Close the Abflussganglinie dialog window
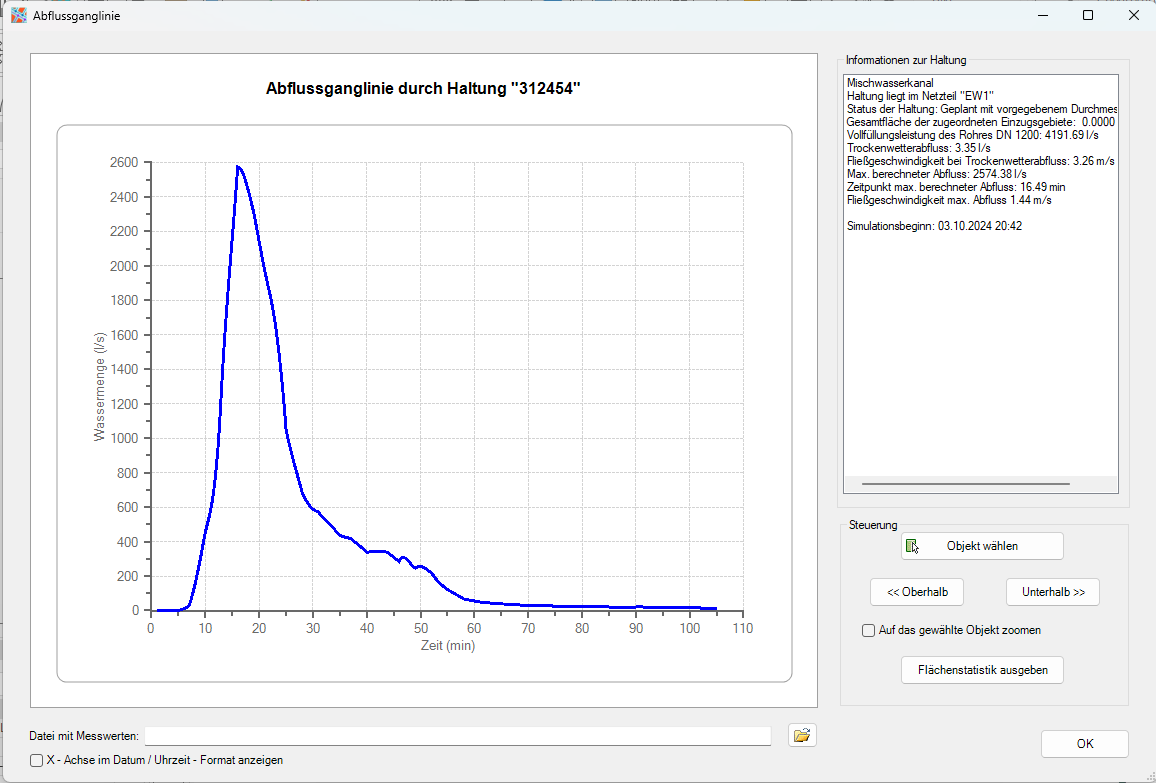The height and width of the screenshot is (783, 1156). (1132, 15)
